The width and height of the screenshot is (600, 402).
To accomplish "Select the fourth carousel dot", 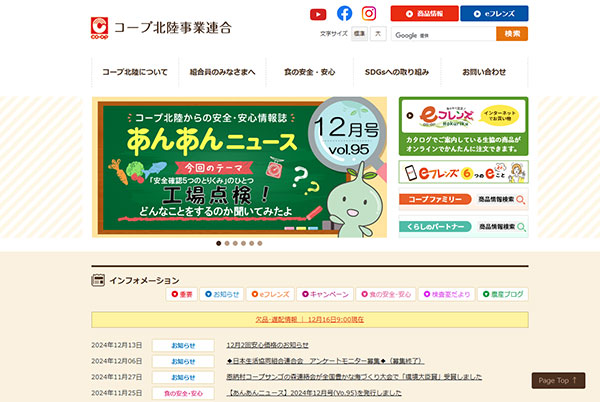I will (x=243, y=243).
